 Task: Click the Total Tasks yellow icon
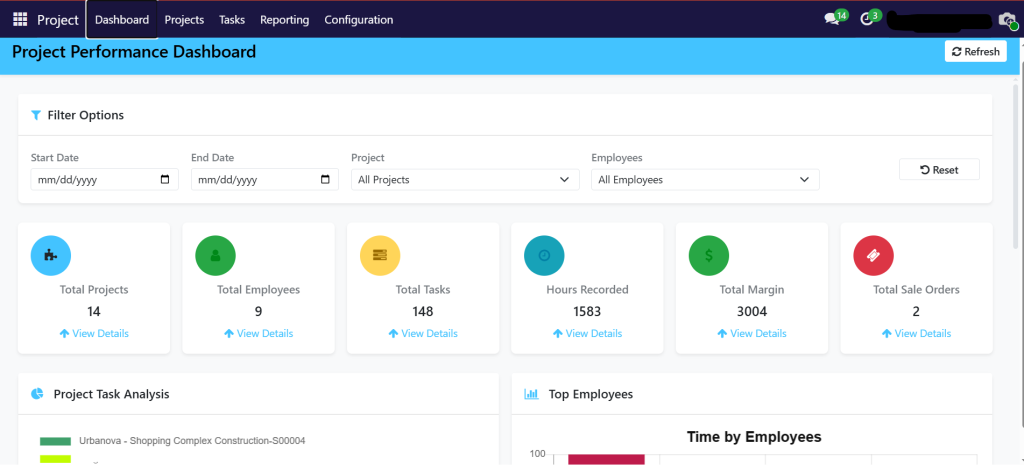click(x=380, y=255)
